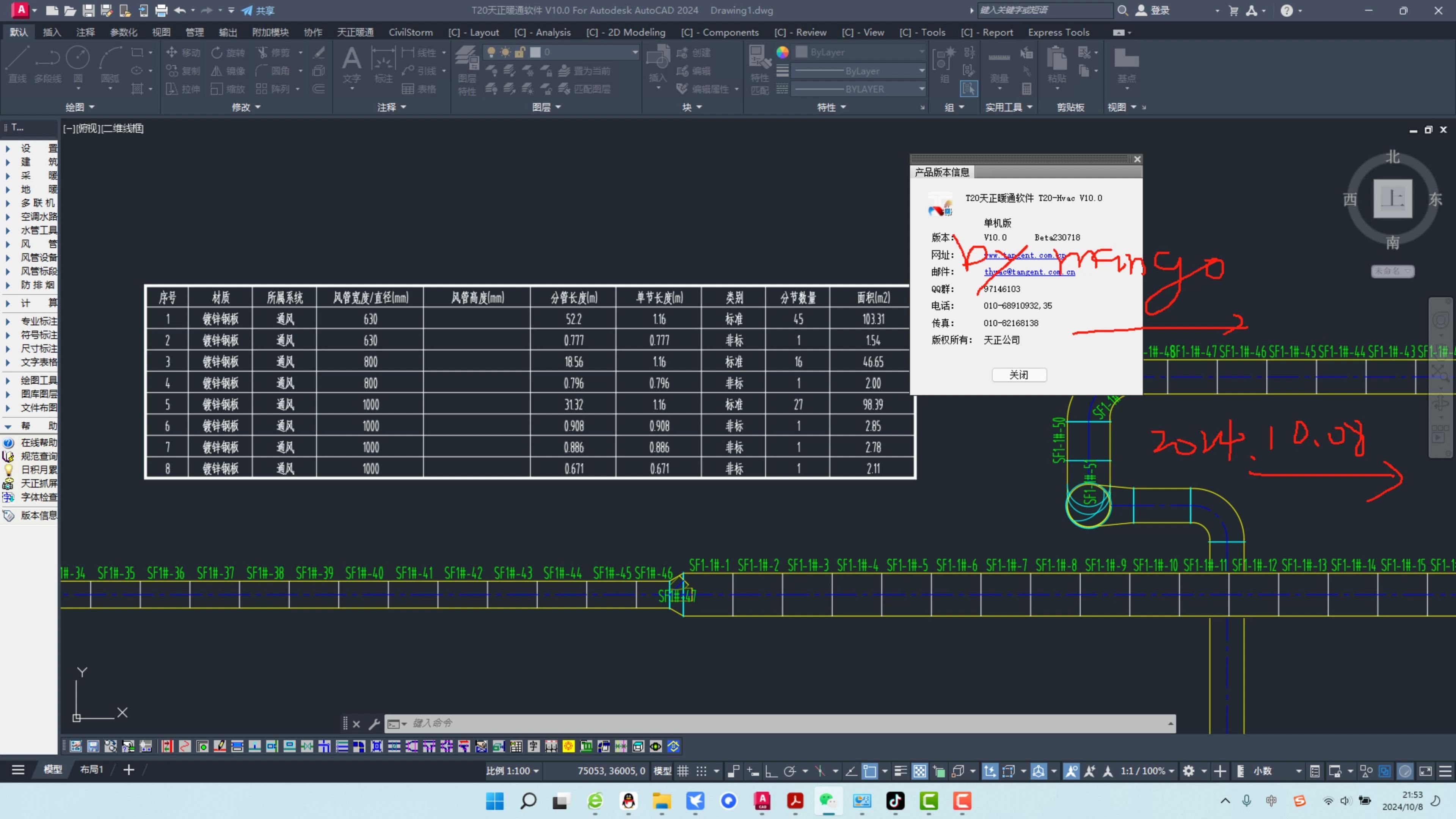Click the 关闭 button in version dialog

click(x=1018, y=375)
